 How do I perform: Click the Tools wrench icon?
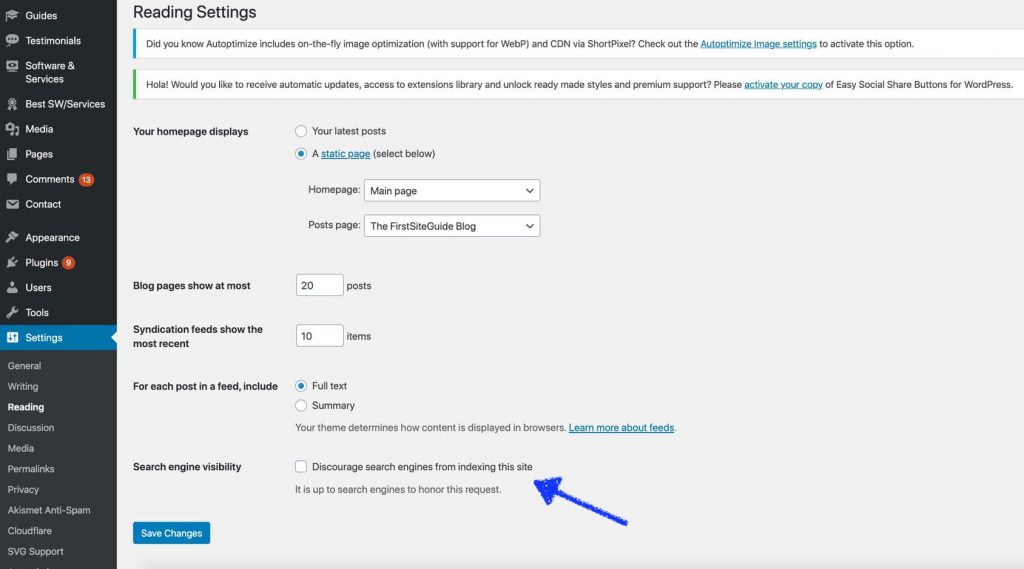[12, 312]
